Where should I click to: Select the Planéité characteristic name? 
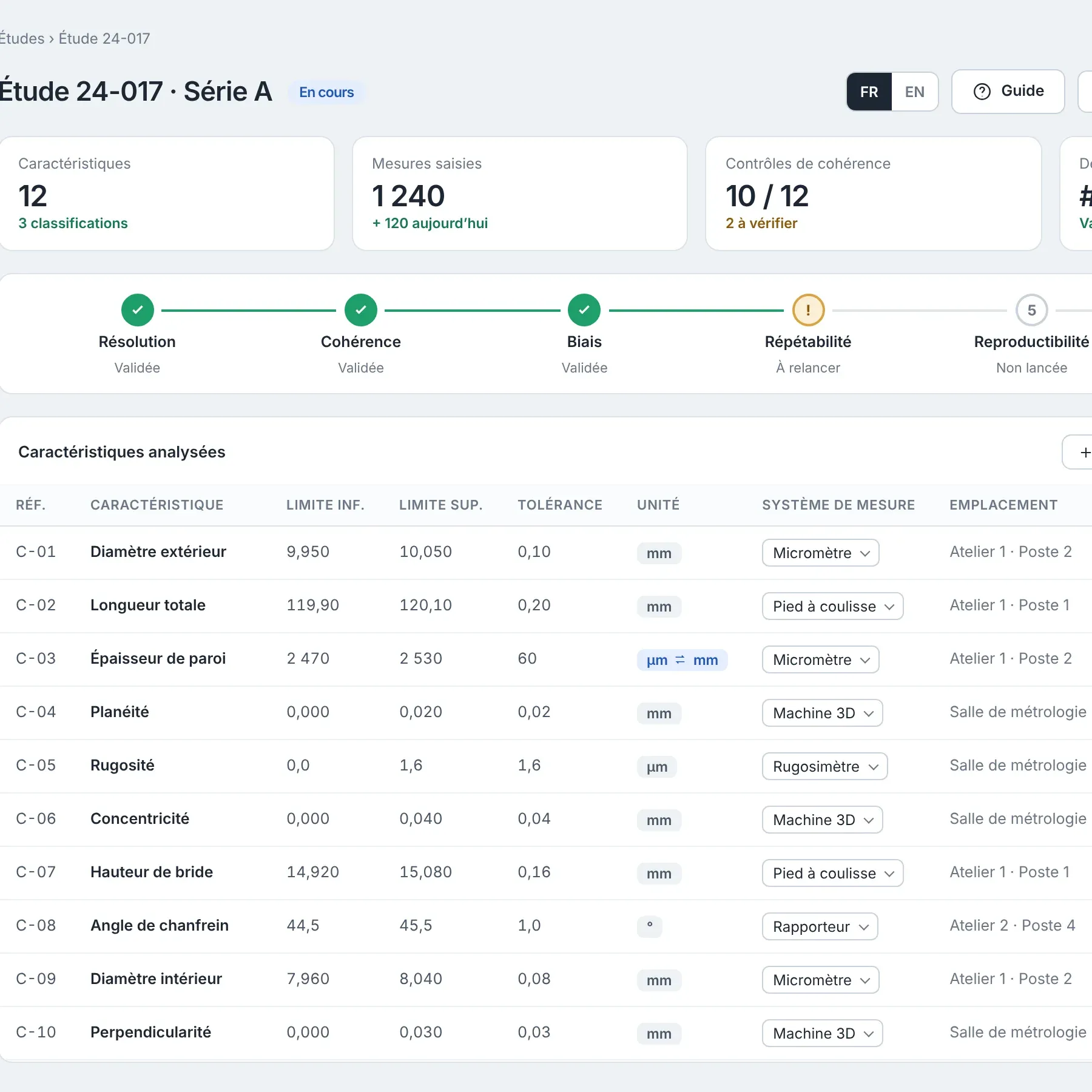tap(120, 712)
